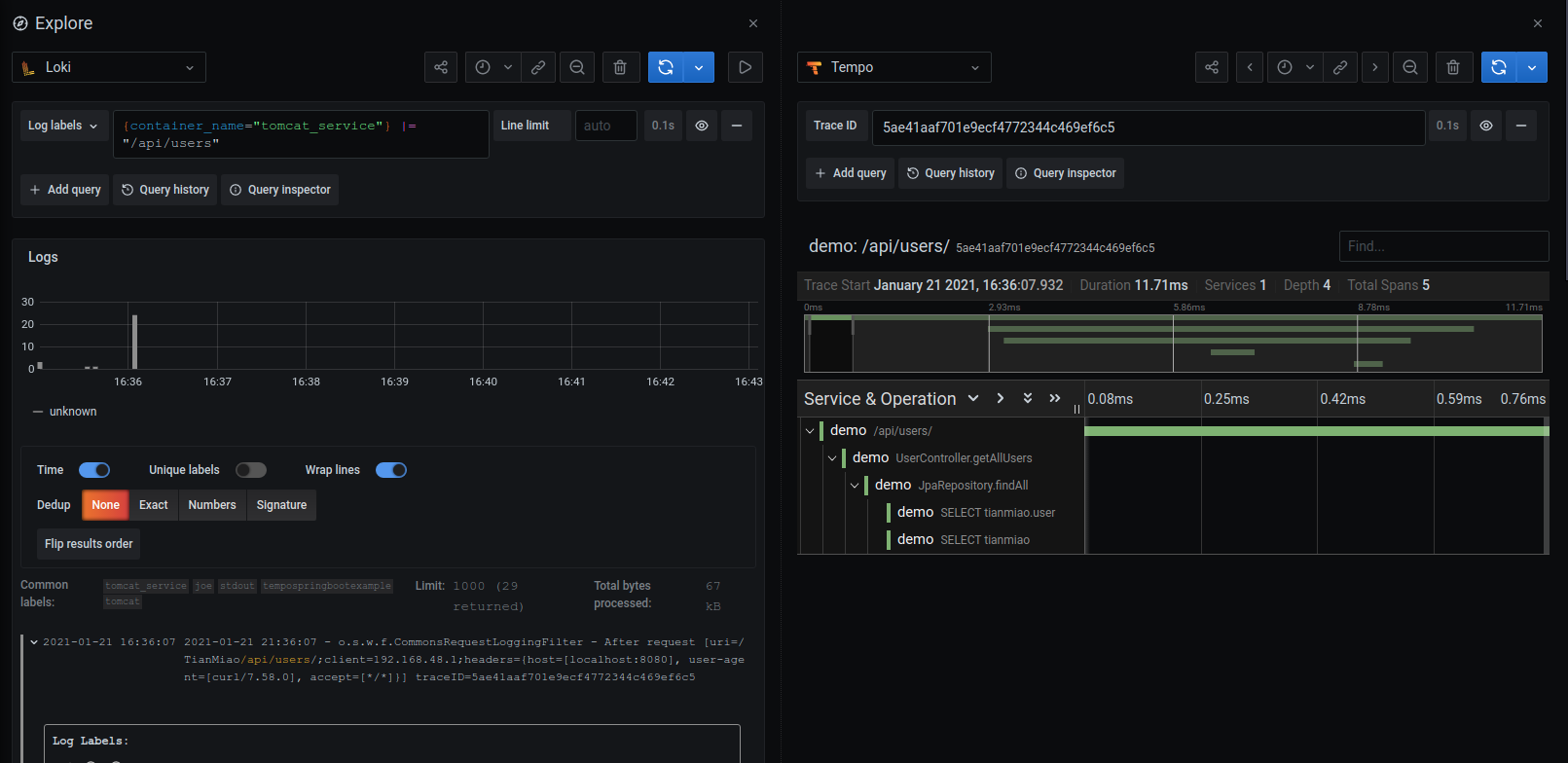The image size is (1568, 763).
Task: Click the Flip results order button
Action: [x=89, y=544]
